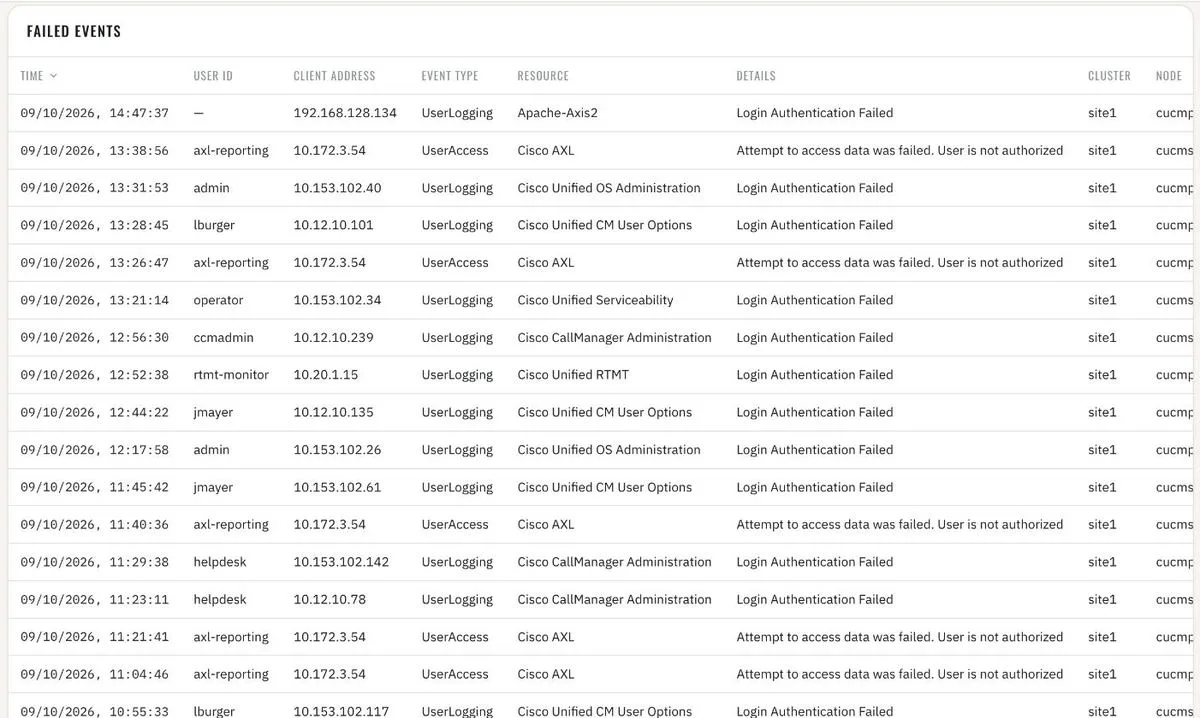Select client address 10.12.10.78
Viewport: 1200px width, 718px height.
[x=329, y=599]
